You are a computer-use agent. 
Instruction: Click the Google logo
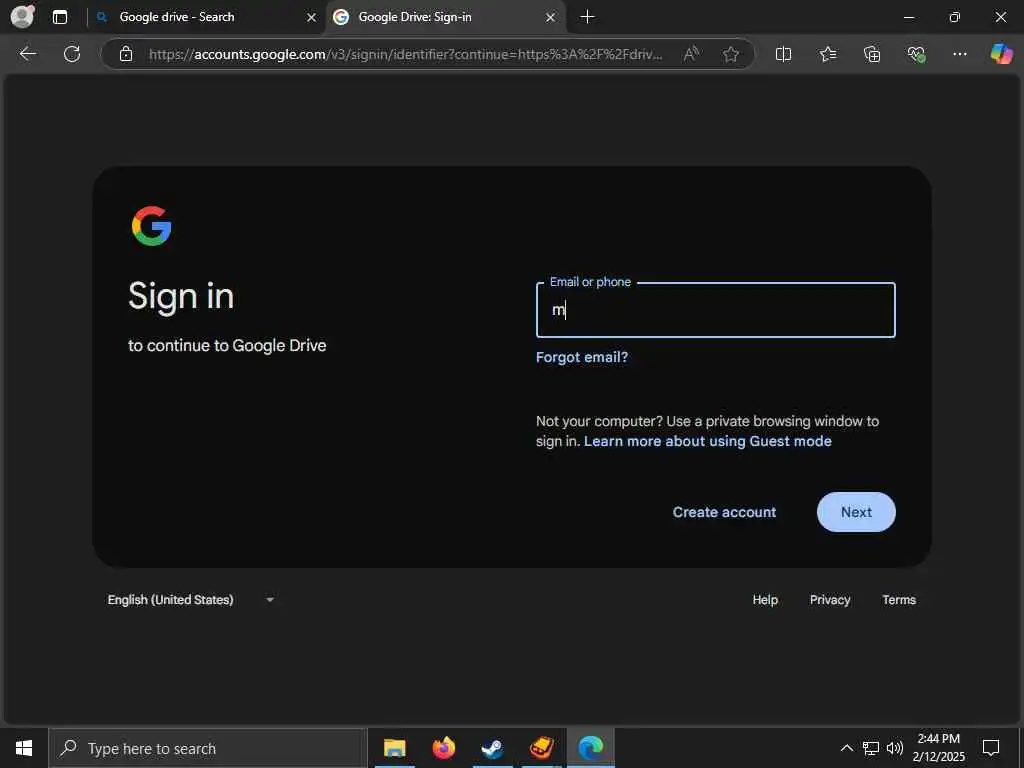coord(152,226)
